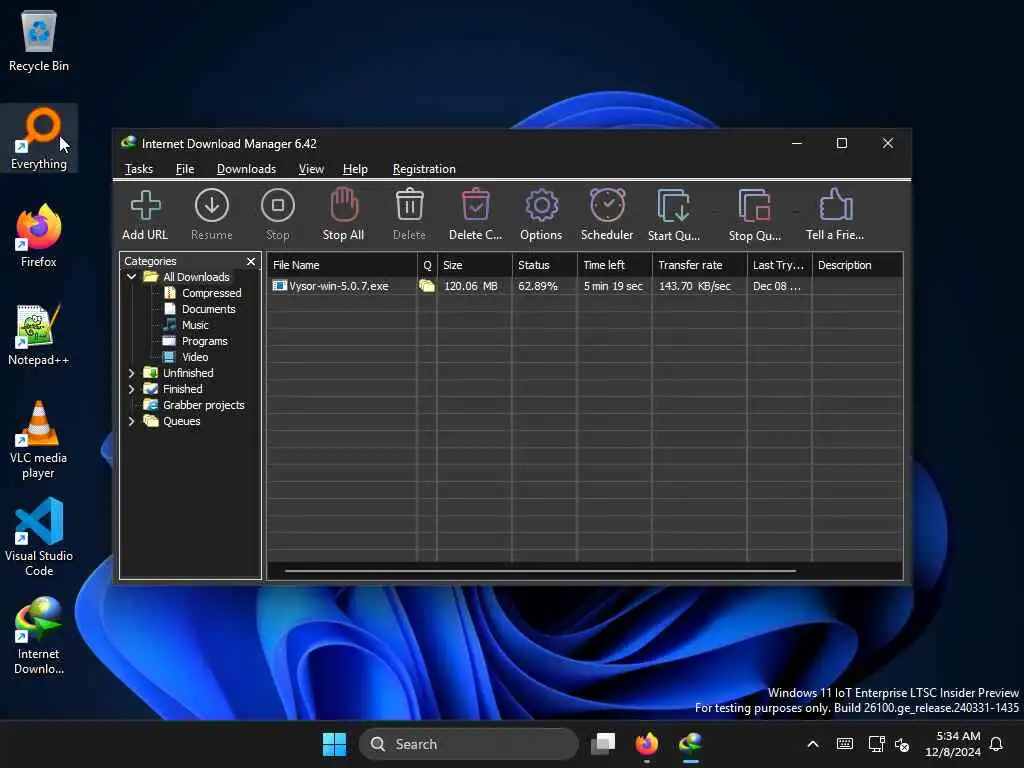Open the View menu
This screenshot has width=1024, height=768.
point(311,168)
